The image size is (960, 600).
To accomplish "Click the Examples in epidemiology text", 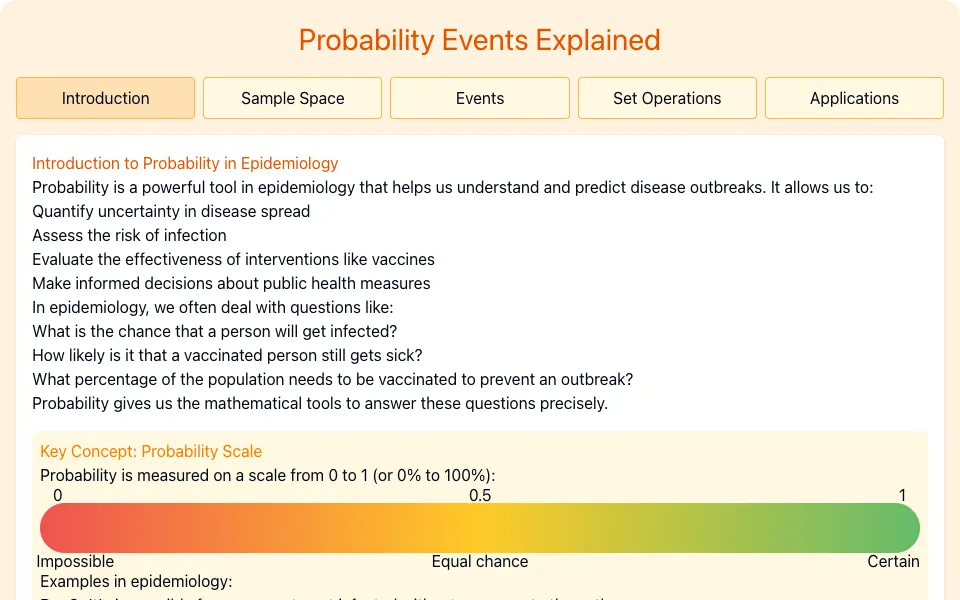I will (136, 581).
